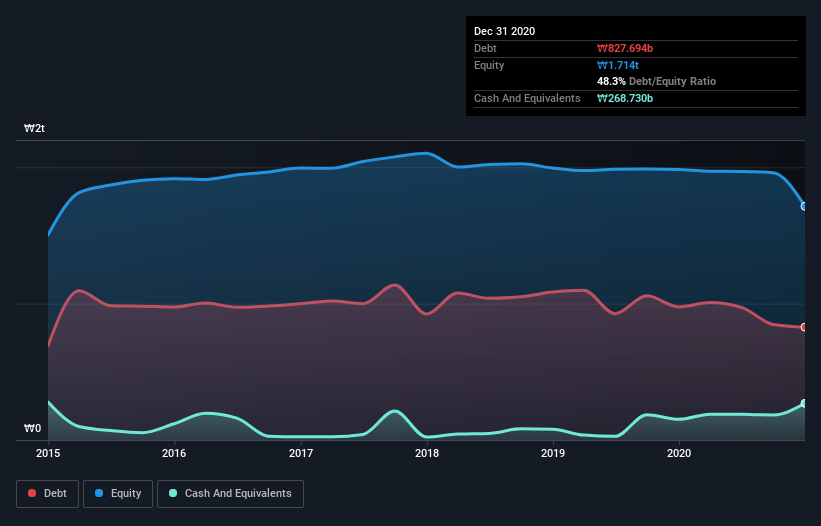Click the 48.3% Debt/Equity Ratio text
This screenshot has height=526, width=821.
(x=657, y=81)
